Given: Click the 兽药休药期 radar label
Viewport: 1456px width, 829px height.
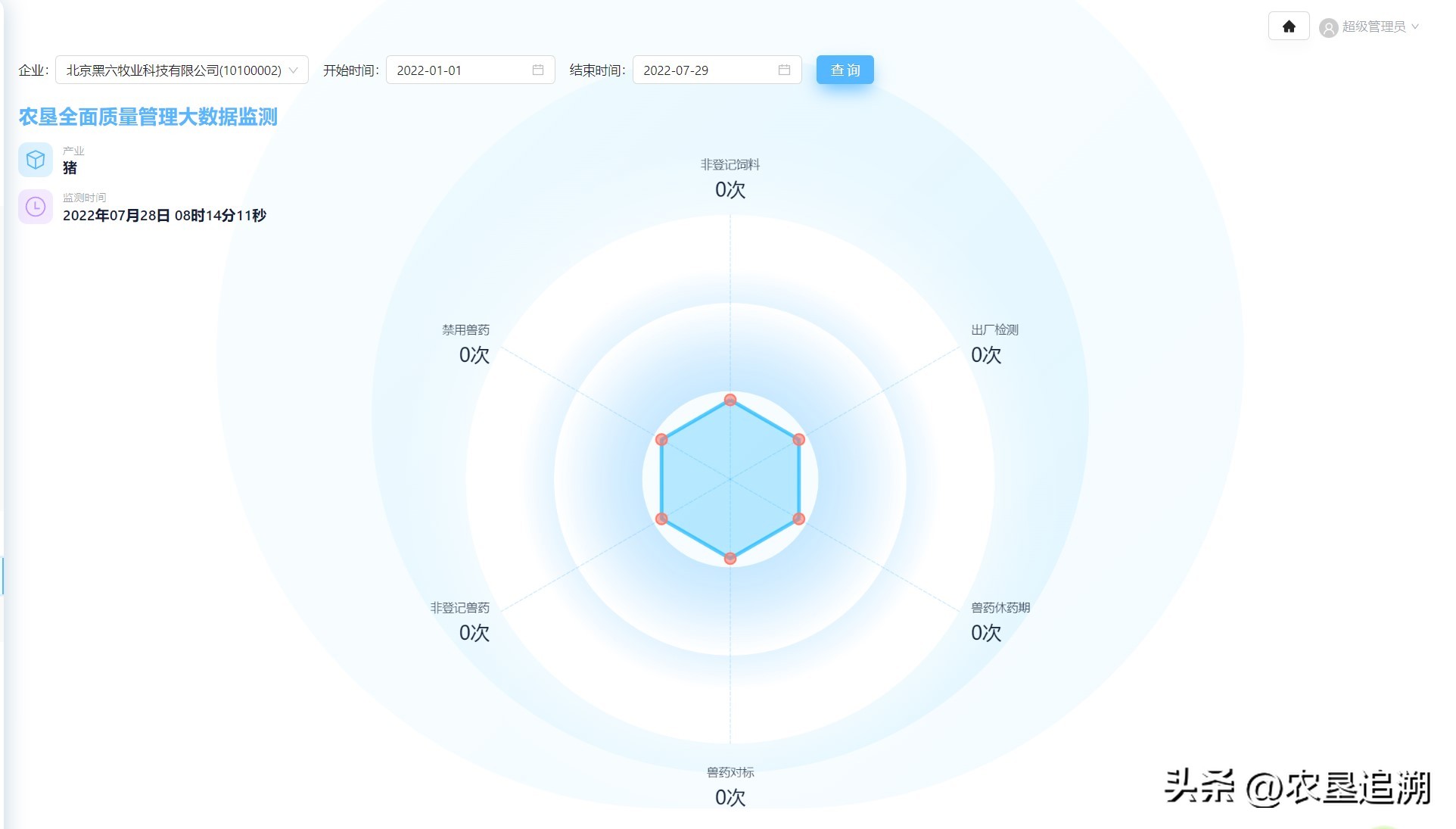Looking at the screenshot, I should 1000,607.
